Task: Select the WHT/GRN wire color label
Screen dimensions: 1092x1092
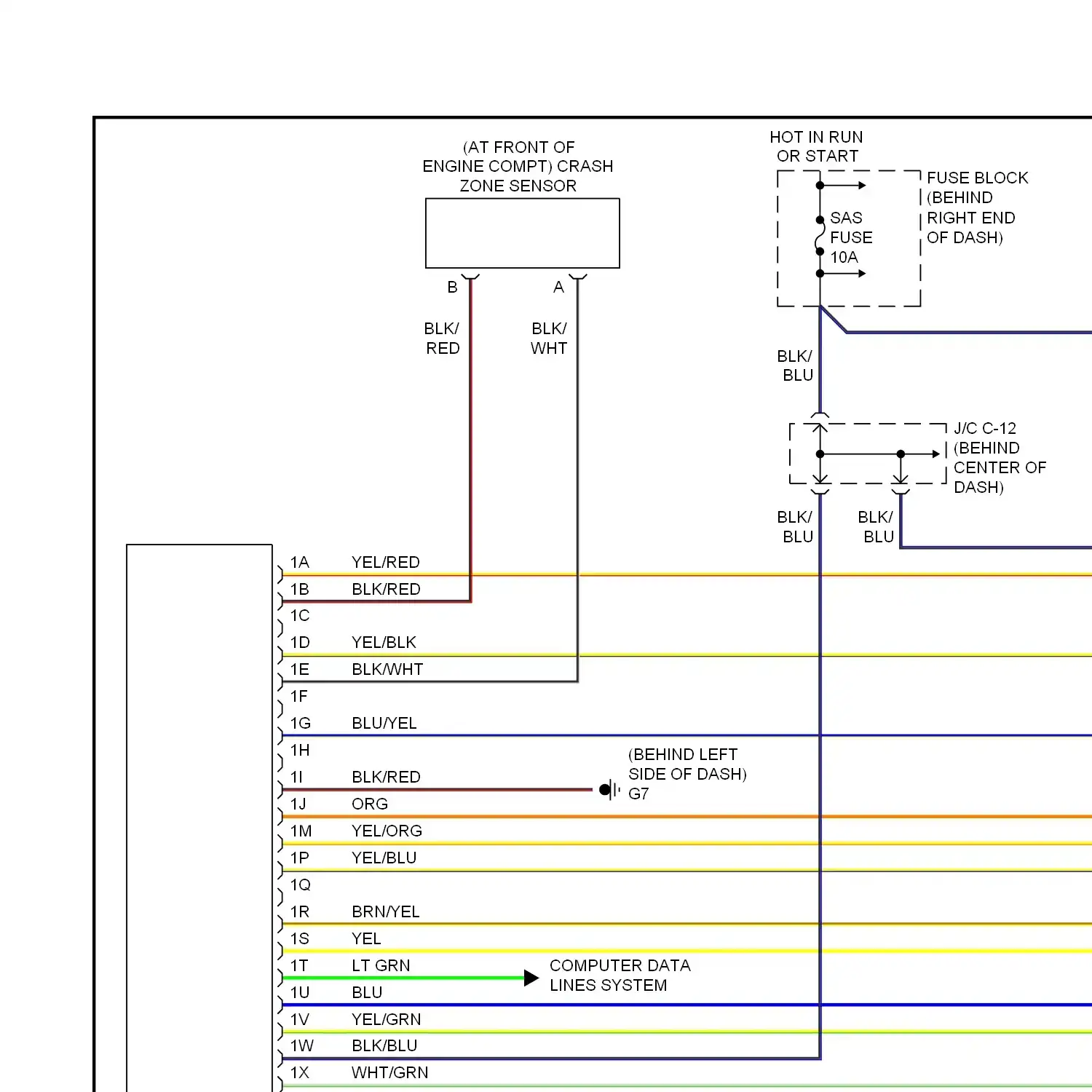Action: tap(390, 1073)
